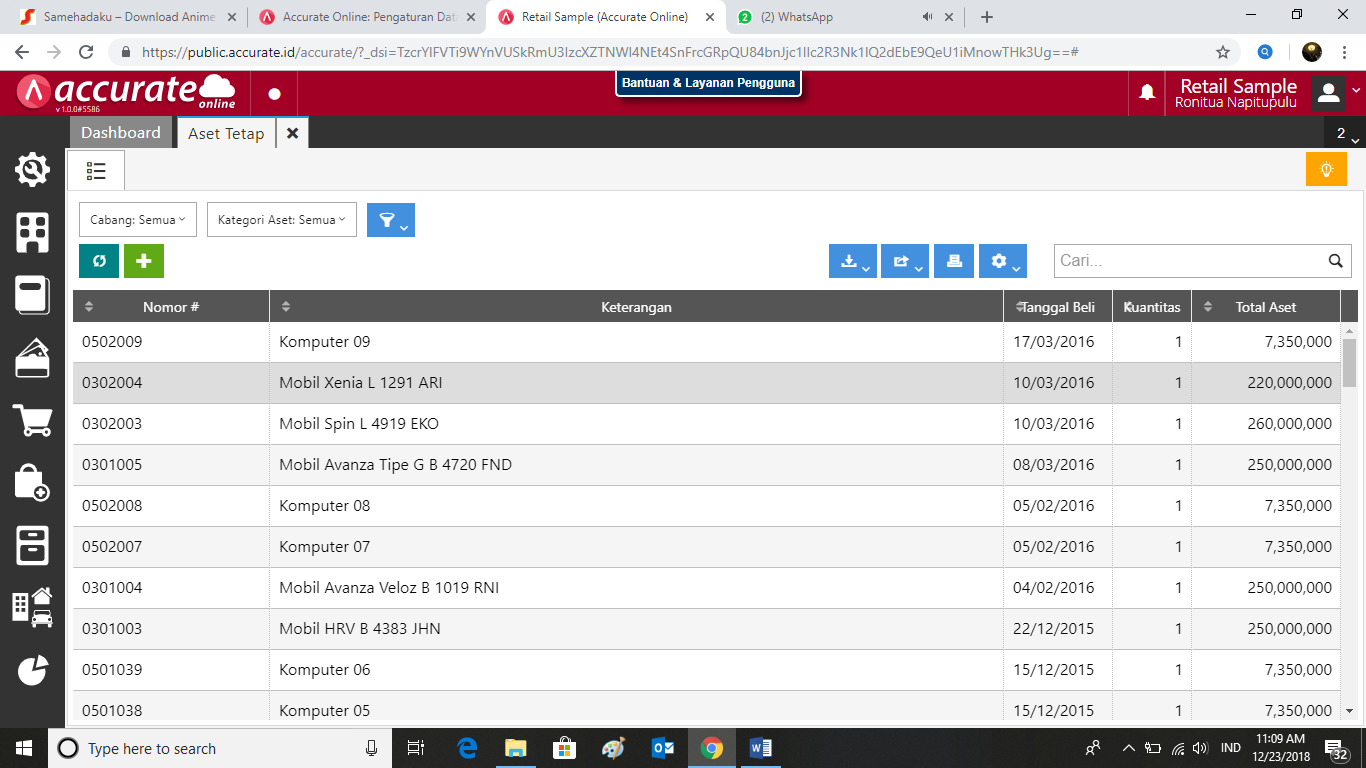Viewport: 1366px width, 768px height.
Task: Refresh the asset list
Action: pos(98,260)
